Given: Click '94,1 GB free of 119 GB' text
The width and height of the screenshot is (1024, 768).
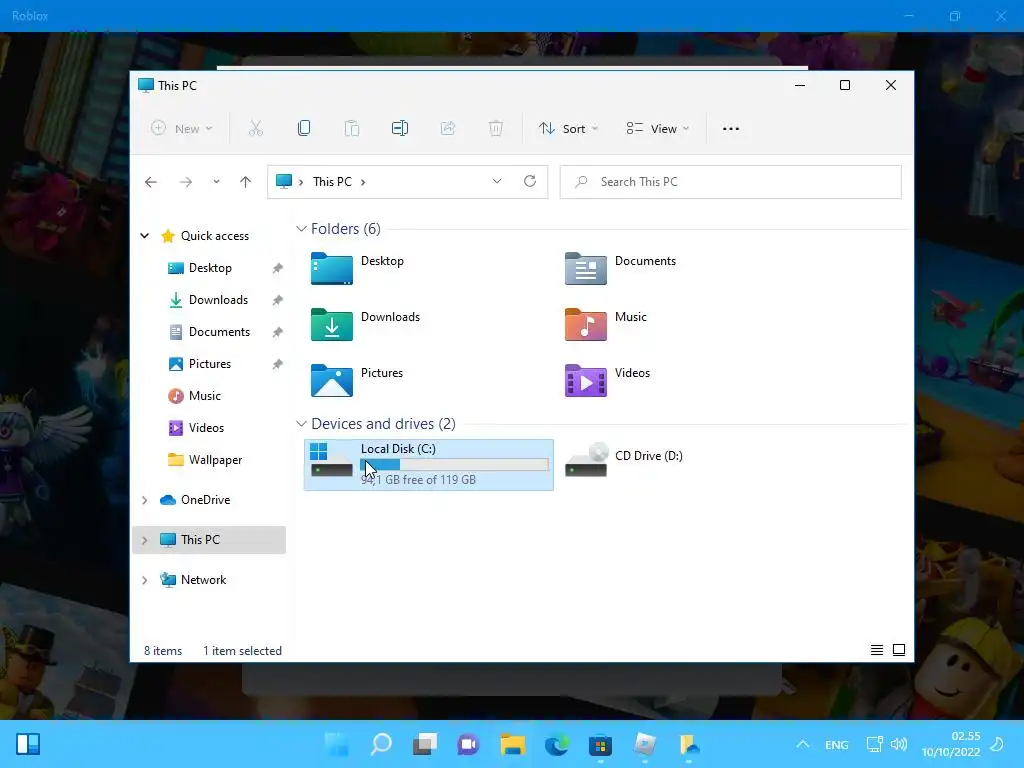Looking at the screenshot, I should point(418,479).
